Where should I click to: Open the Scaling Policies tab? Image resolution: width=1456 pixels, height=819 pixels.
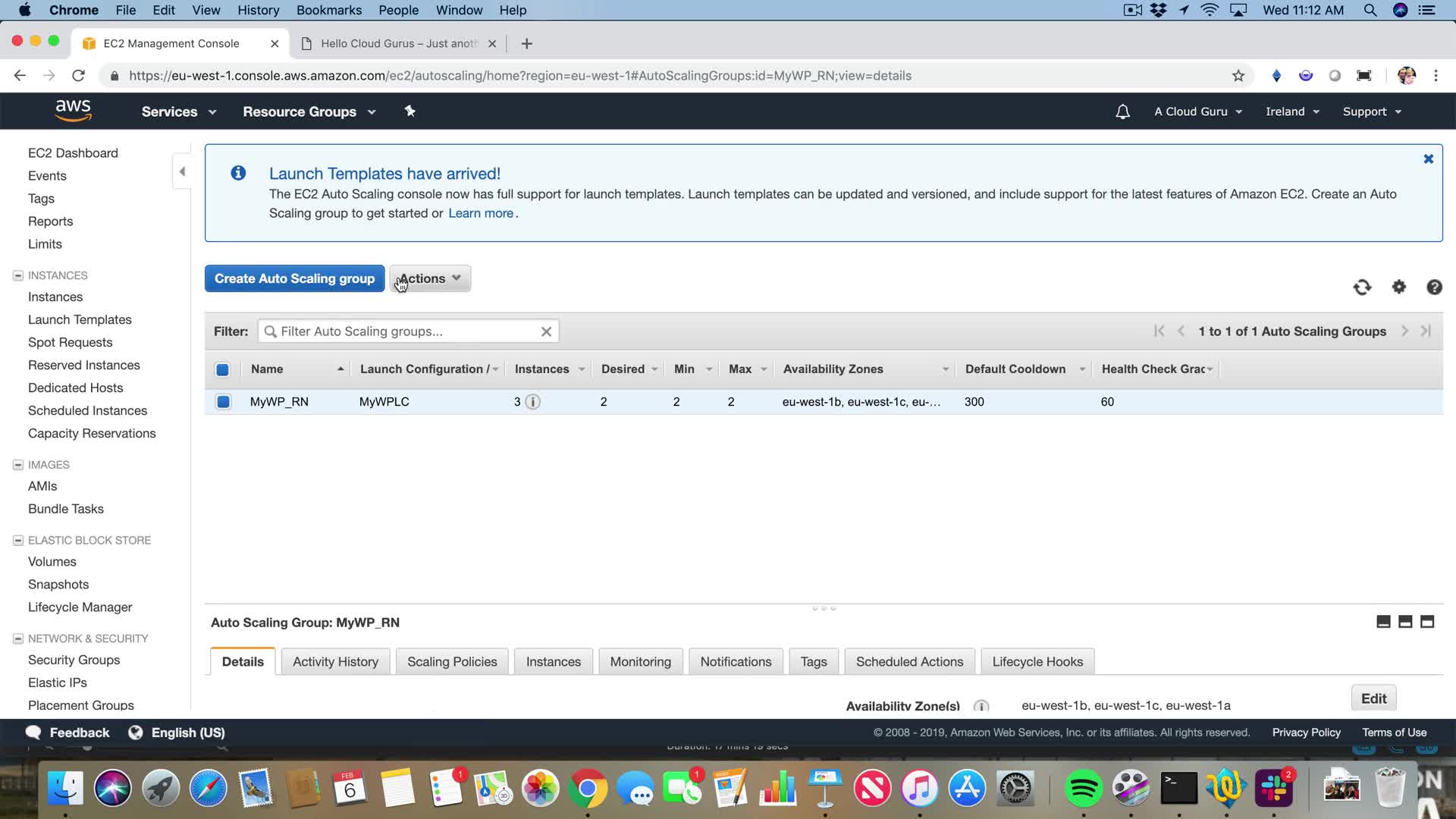pyautogui.click(x=452, y=661)
